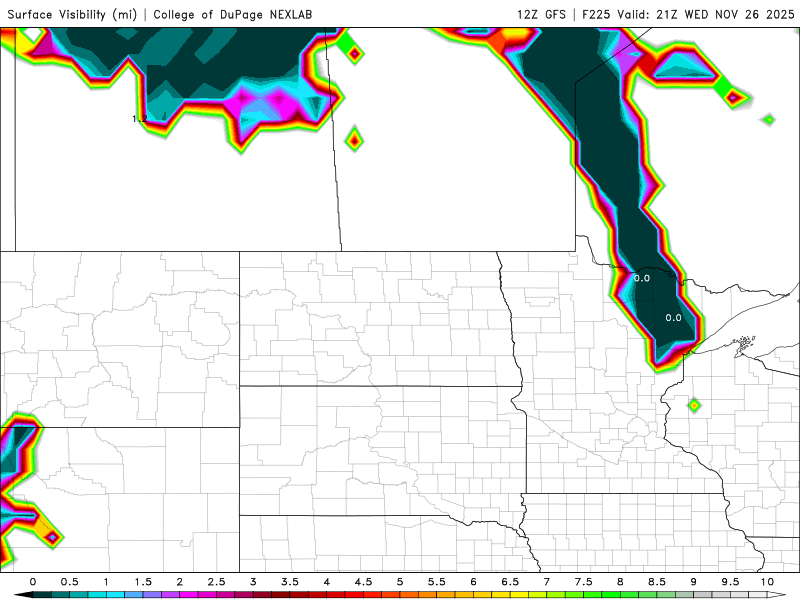Click the legend label "2.5"
Image resolution: width=800 pixels, height=600 pixels.
(x=216, y=582)
